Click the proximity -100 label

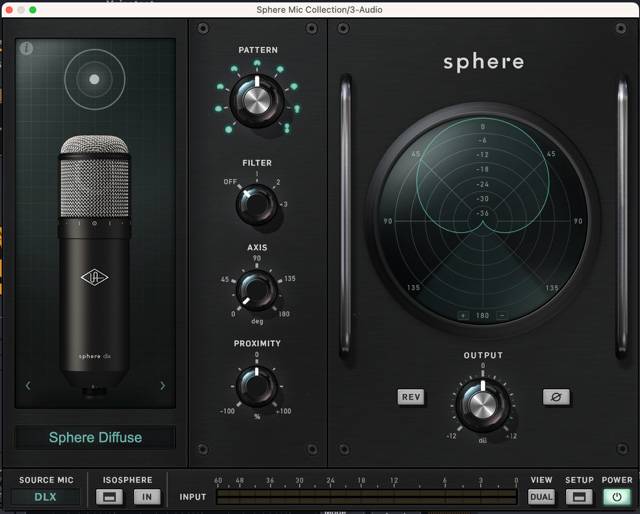pyautogui.click(x=227, y=411)
